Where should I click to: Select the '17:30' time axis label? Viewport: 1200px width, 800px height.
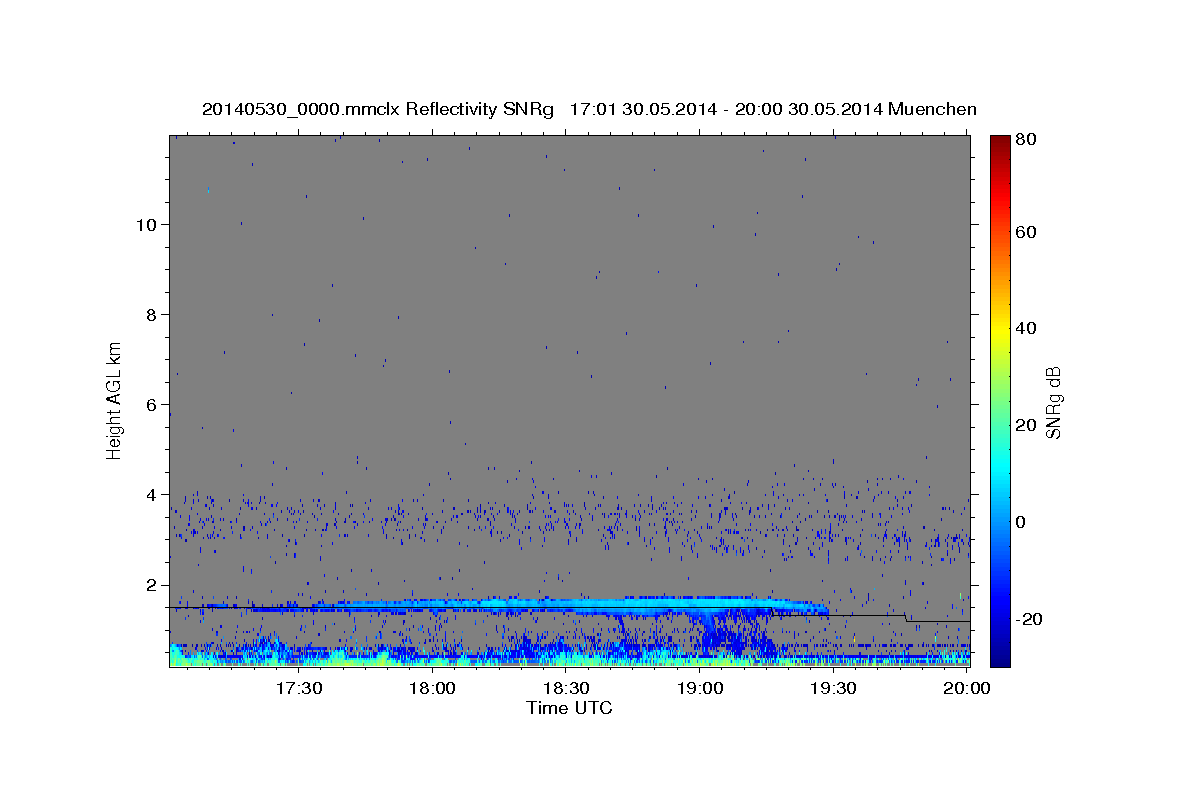click(299, 688)
